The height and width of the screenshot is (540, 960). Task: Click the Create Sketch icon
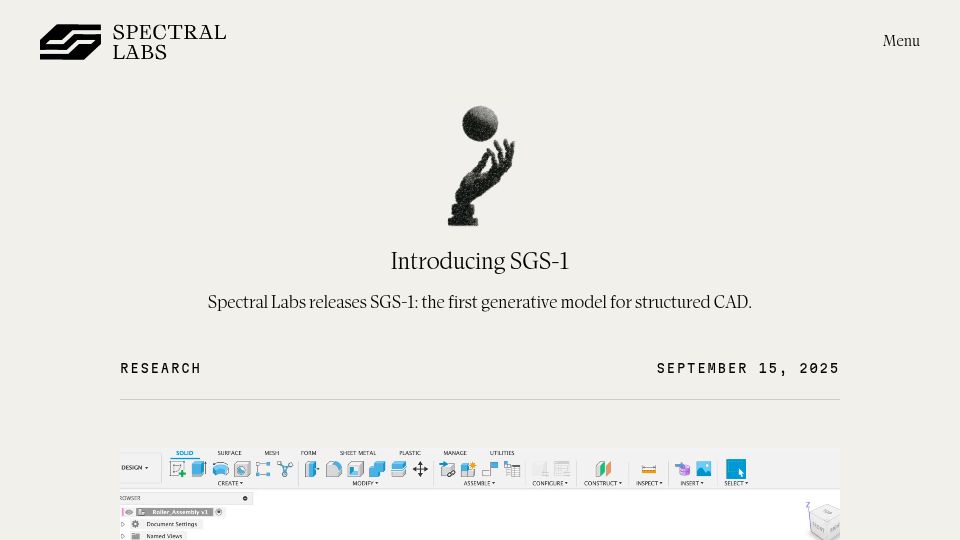point(178,469)
